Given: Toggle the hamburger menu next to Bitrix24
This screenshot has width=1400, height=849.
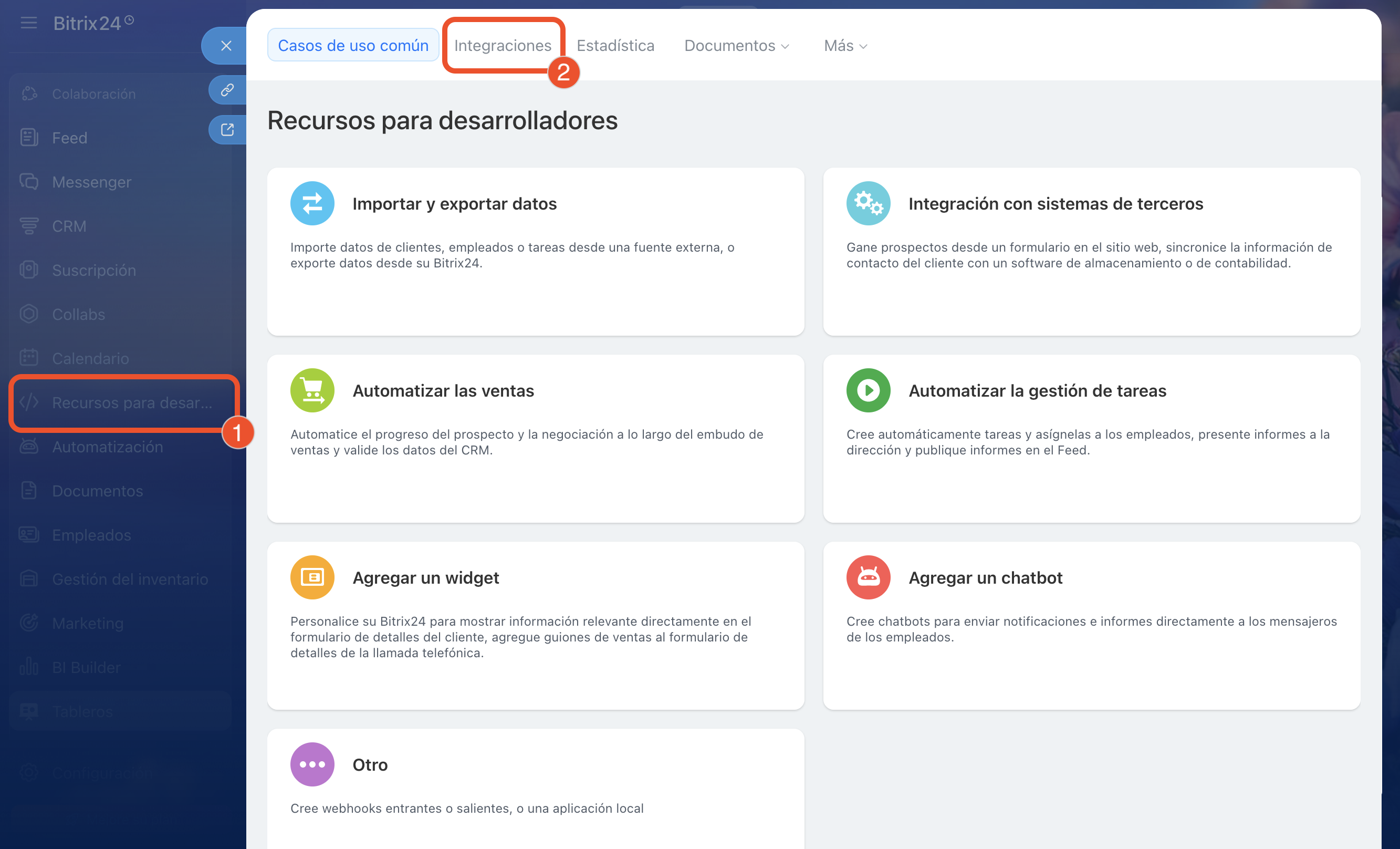Looking at the screenshot, I should click(x=28, y=23).
